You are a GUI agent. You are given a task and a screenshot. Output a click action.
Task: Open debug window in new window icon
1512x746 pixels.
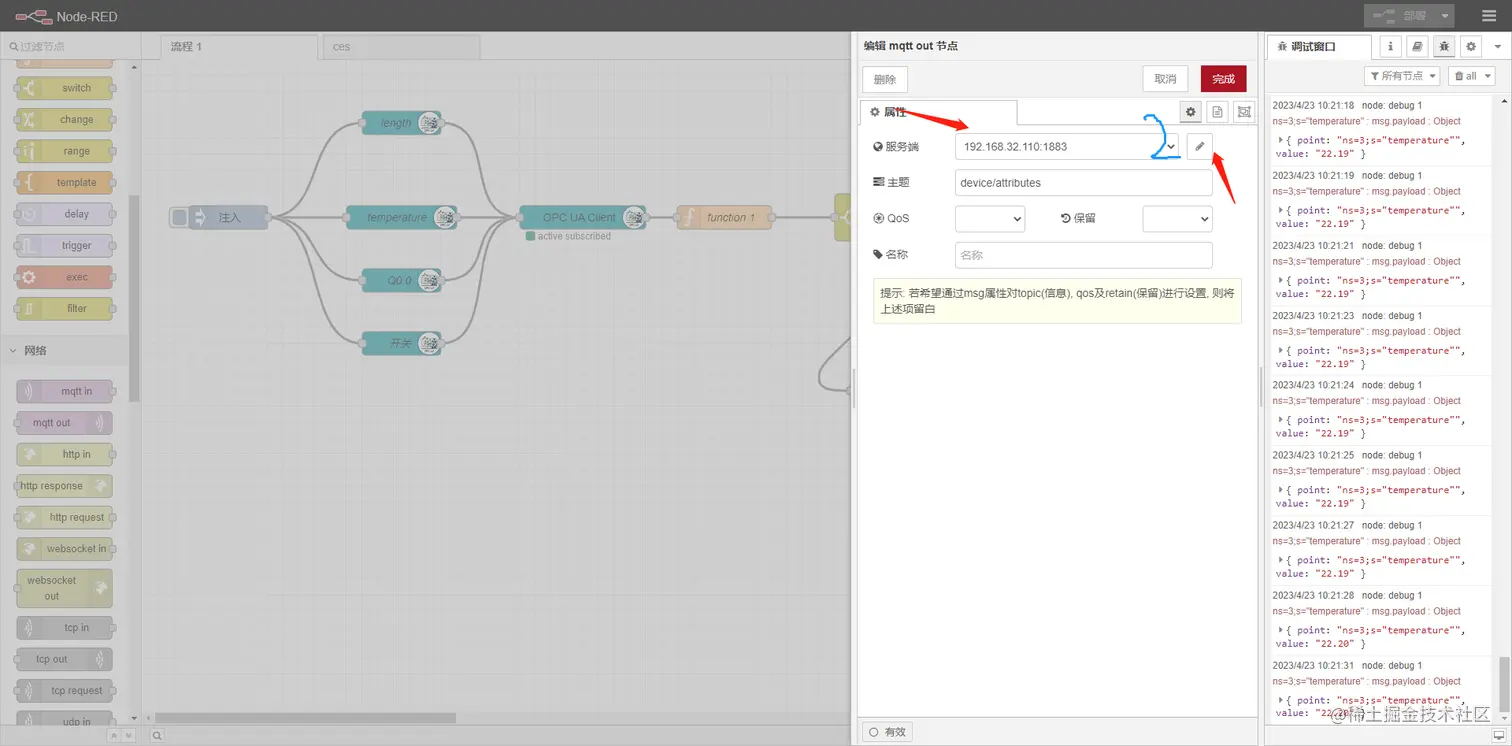click(x=1497, y=735)
